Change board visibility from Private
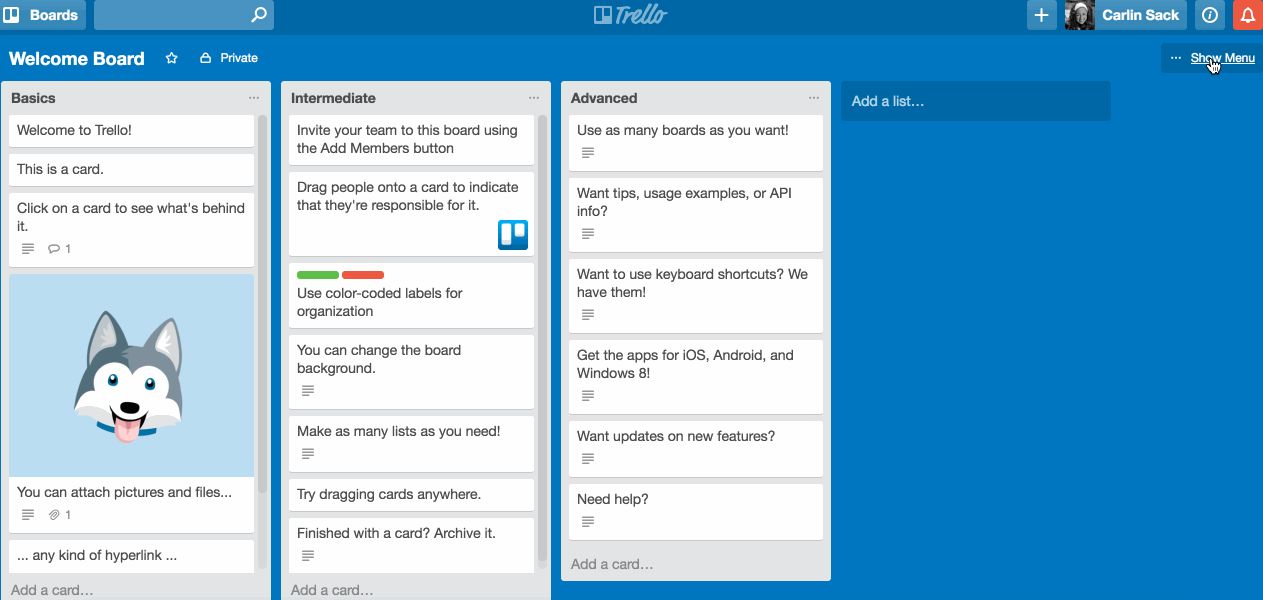Viewport: 1263px width, 600px height. tap(229, 58)
